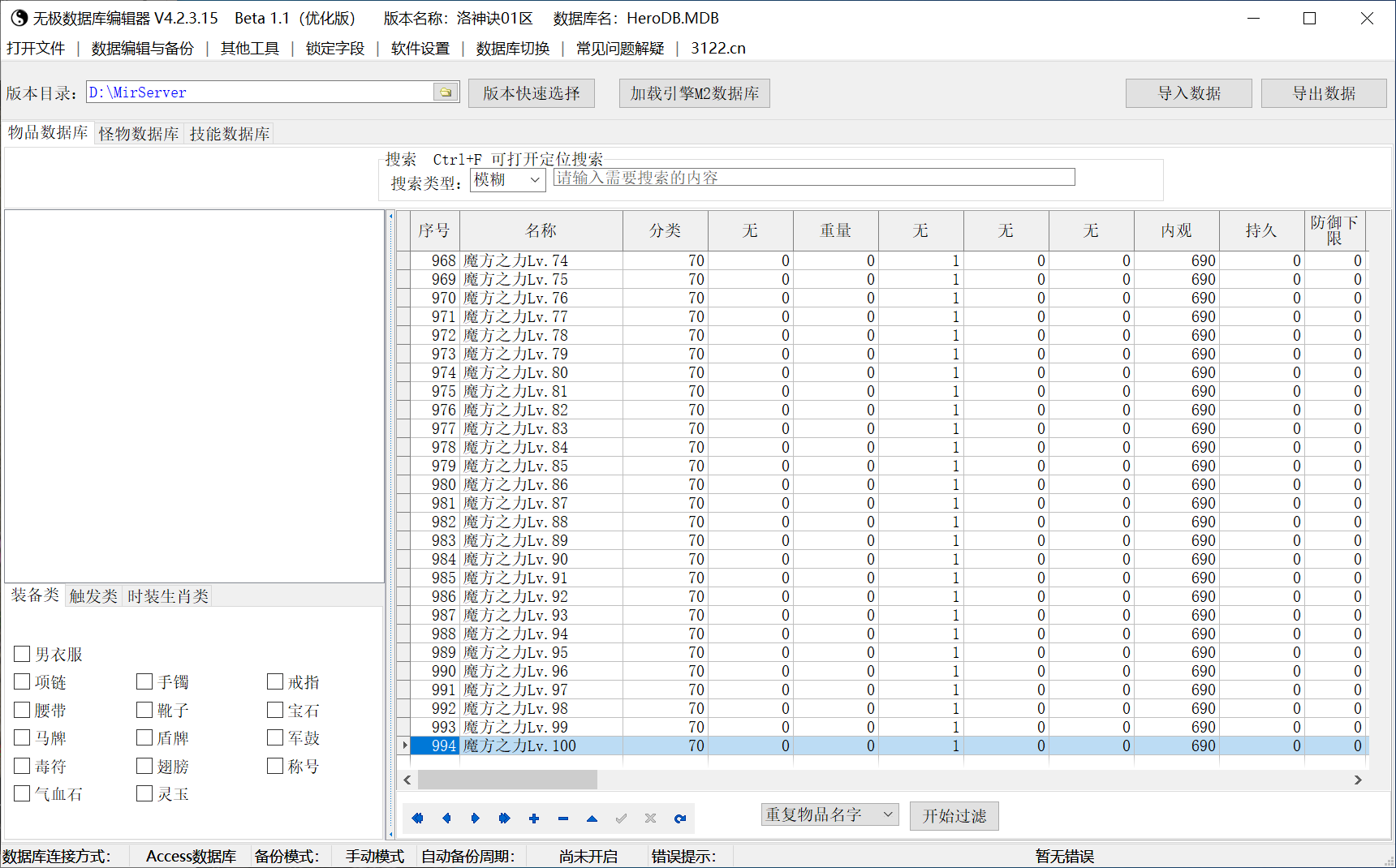1396x868 pixels.
Task: Tick the 男衣服 checkbox
Action: point(22,654)
